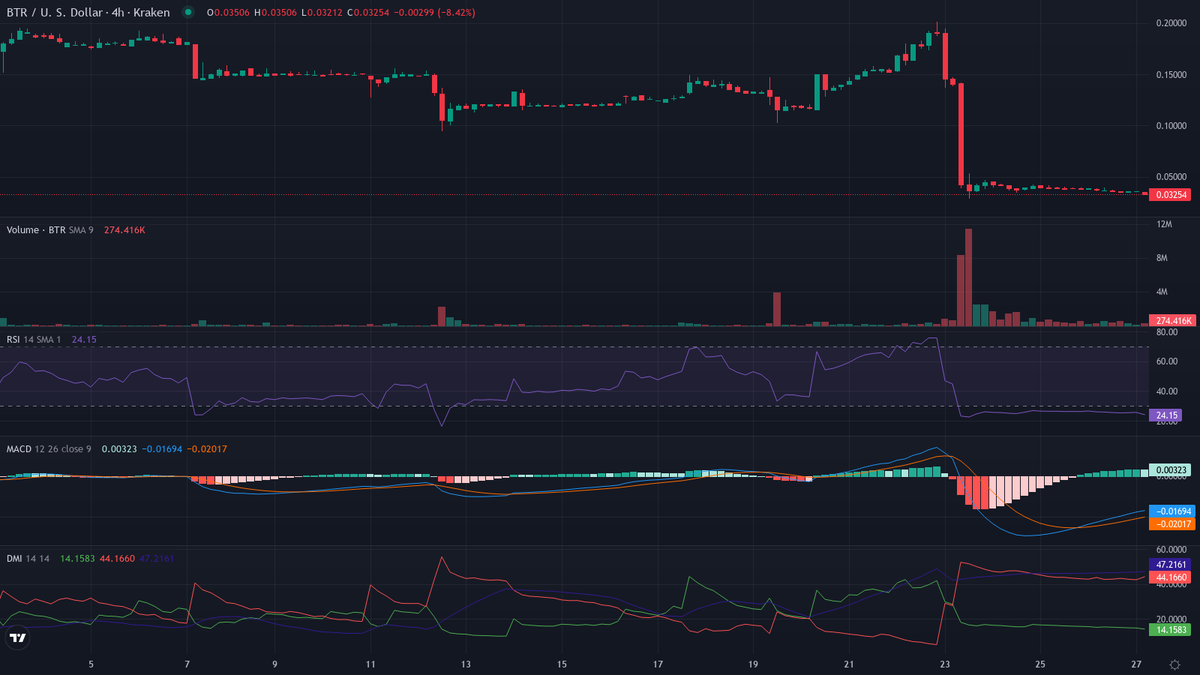Click the Volume · BTR indicator legend

click(36, 229)
